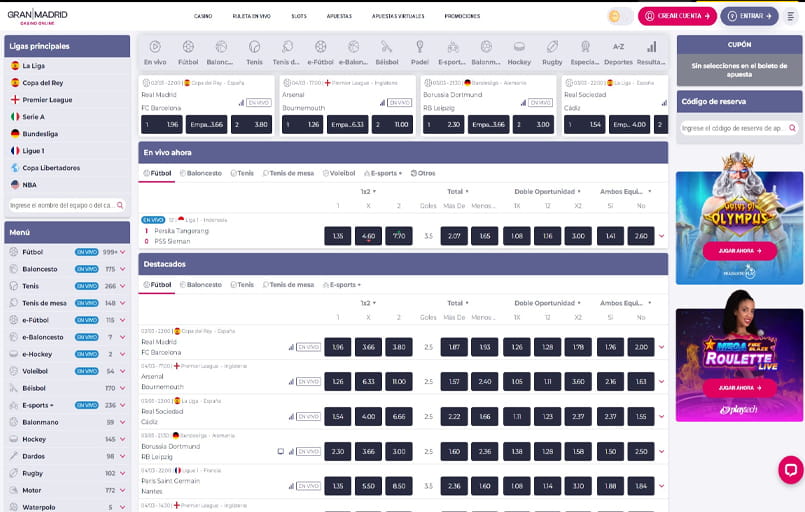Open statistics icon for Real Madrid match row
The width and height of the screenshot is (805, 512).
291,347
